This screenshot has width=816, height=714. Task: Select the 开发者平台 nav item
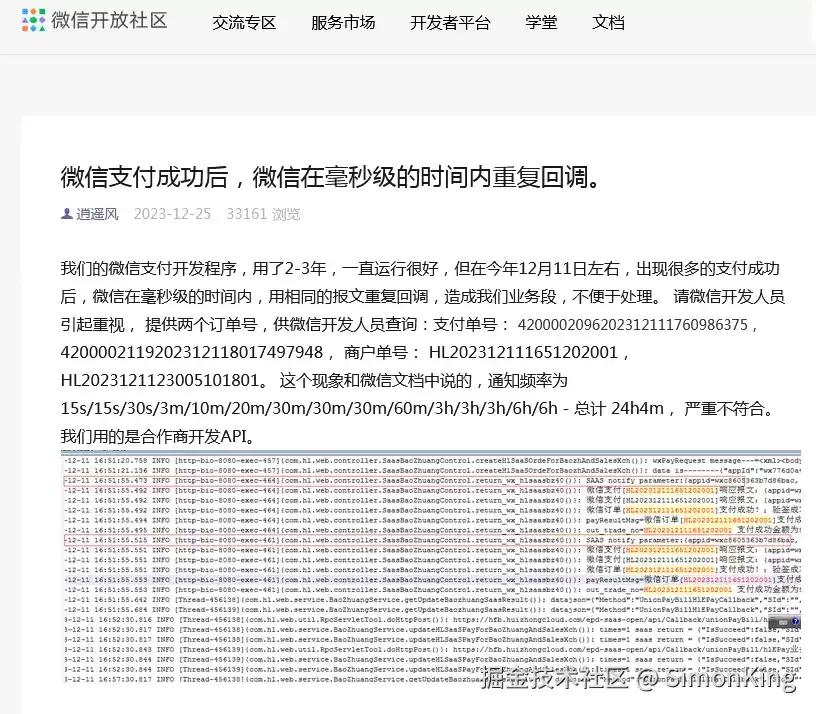pyautogui.click(x=450, y=22)
